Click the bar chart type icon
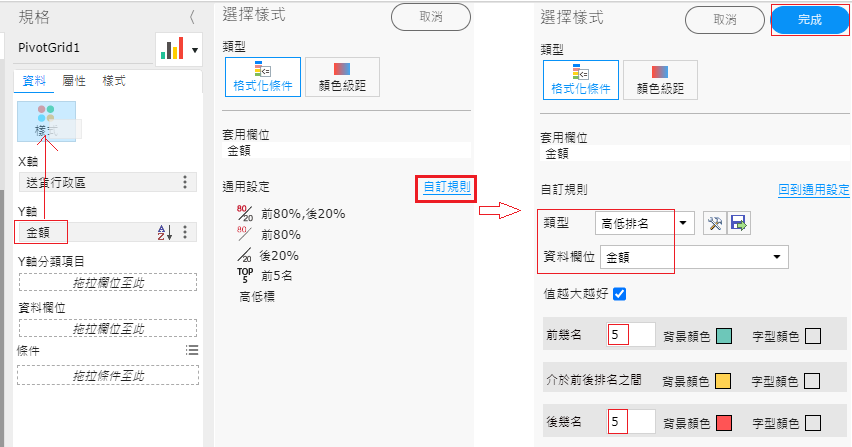The height and width of the screenshot is (447, 852). click(x=172, y=49)
